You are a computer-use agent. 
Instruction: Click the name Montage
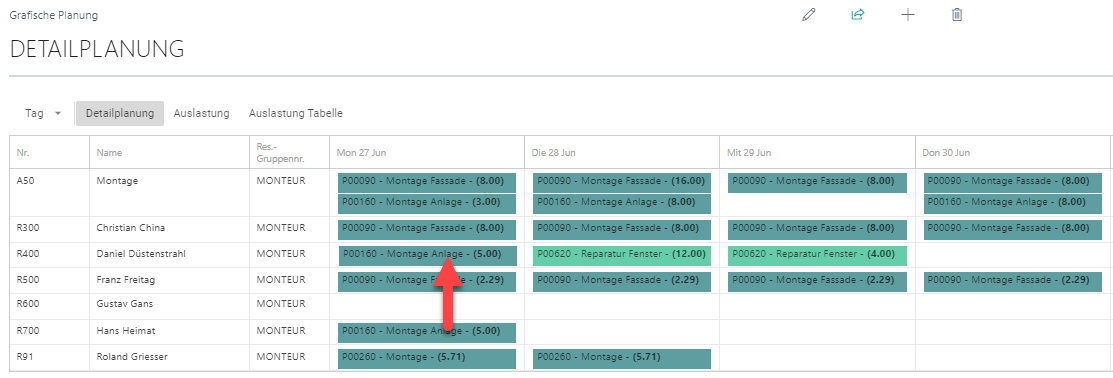click(117, 181)
